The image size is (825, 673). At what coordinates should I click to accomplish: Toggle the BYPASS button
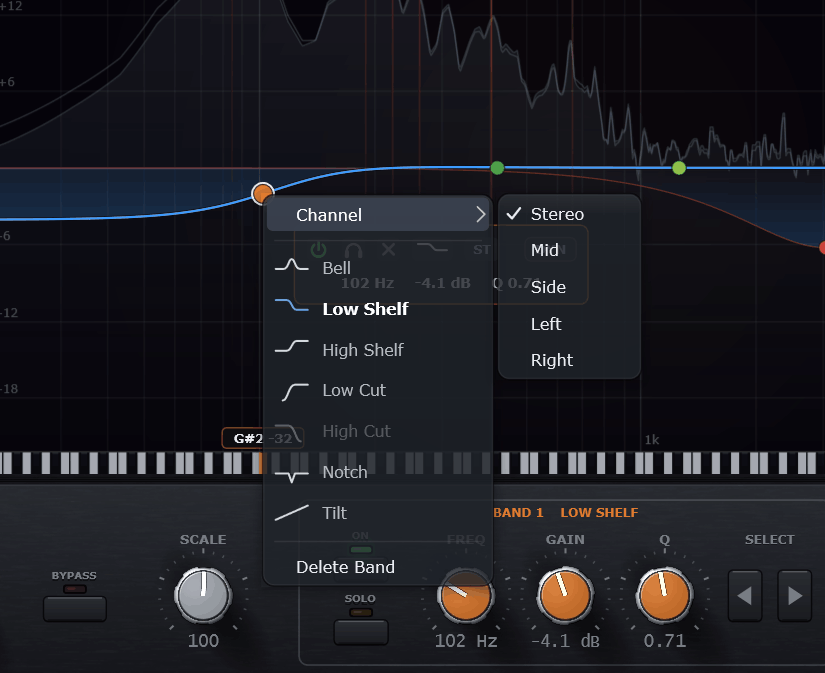coord(75,609)
